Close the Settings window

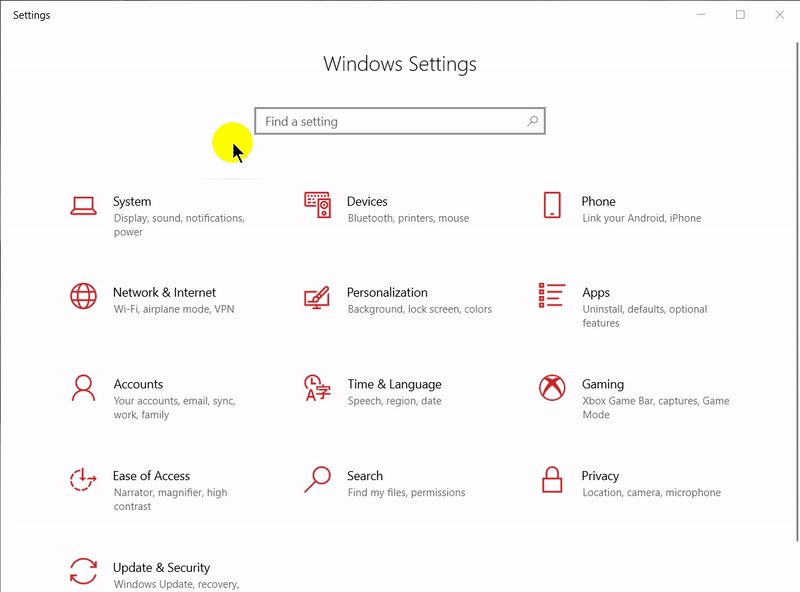(x=780, y=15)
